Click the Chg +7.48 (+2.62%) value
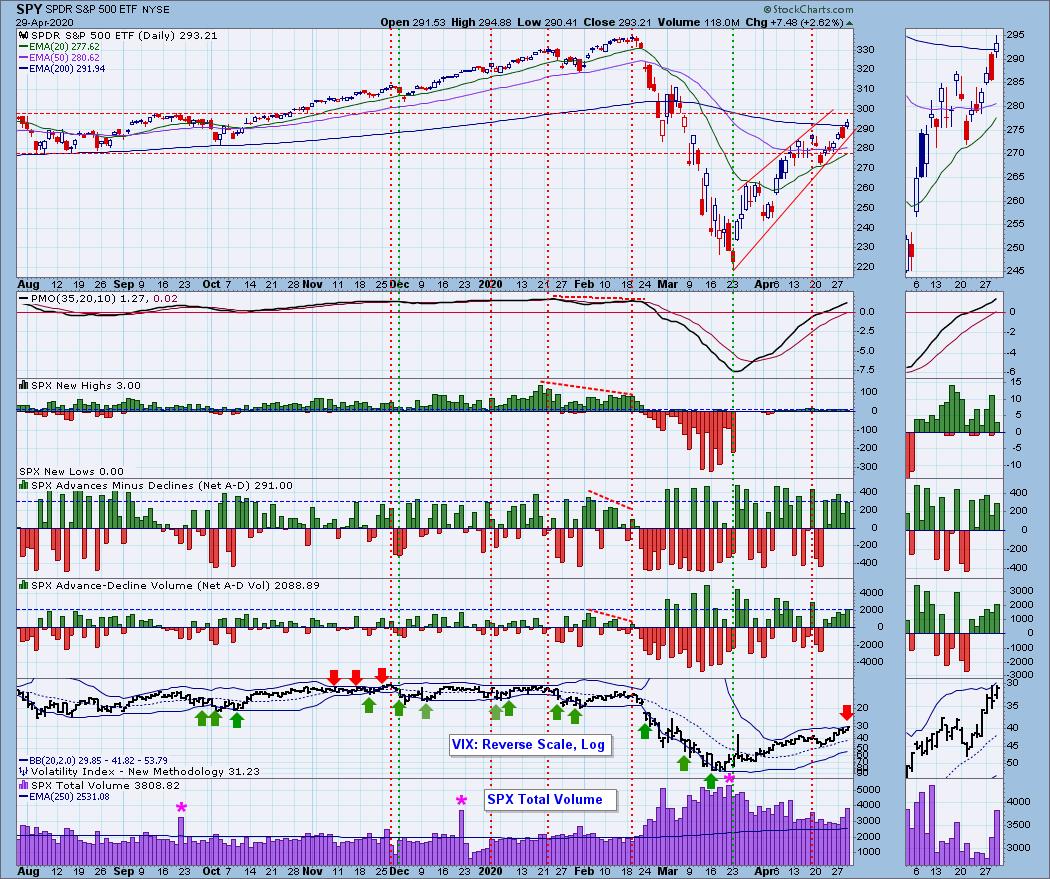 pos(795,22)
